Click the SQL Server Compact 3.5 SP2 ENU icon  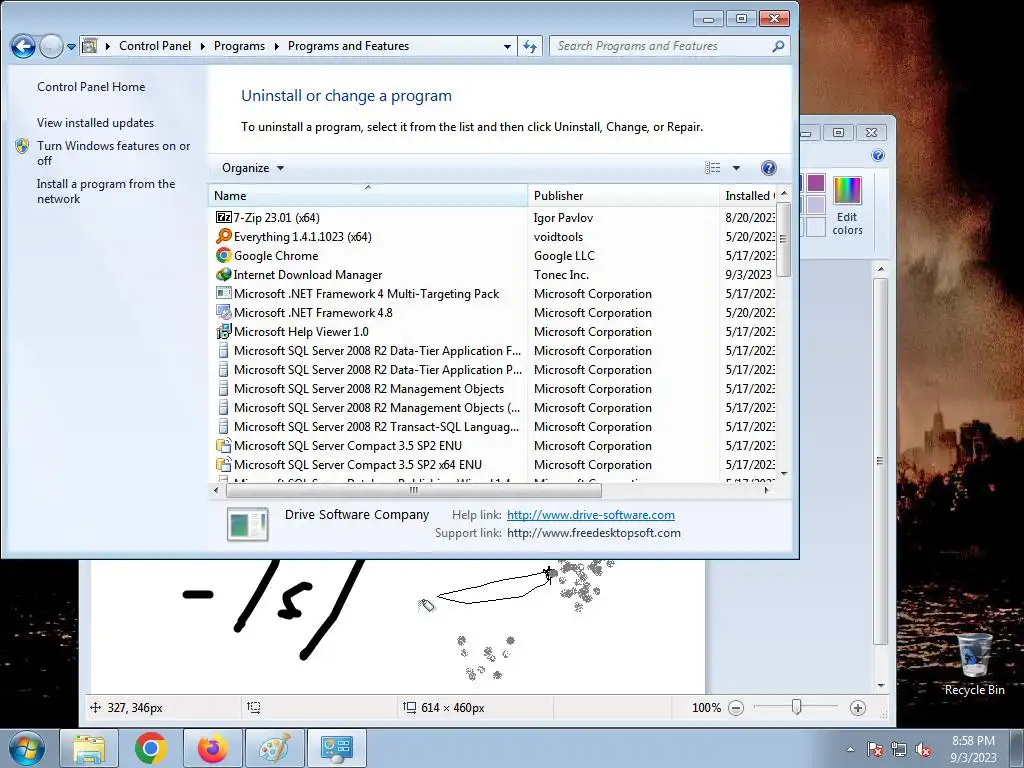[223, 445]
